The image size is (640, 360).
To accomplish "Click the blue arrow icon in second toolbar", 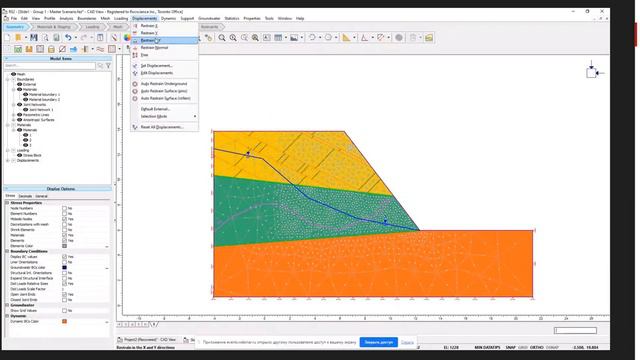I will tap(73, 49).
